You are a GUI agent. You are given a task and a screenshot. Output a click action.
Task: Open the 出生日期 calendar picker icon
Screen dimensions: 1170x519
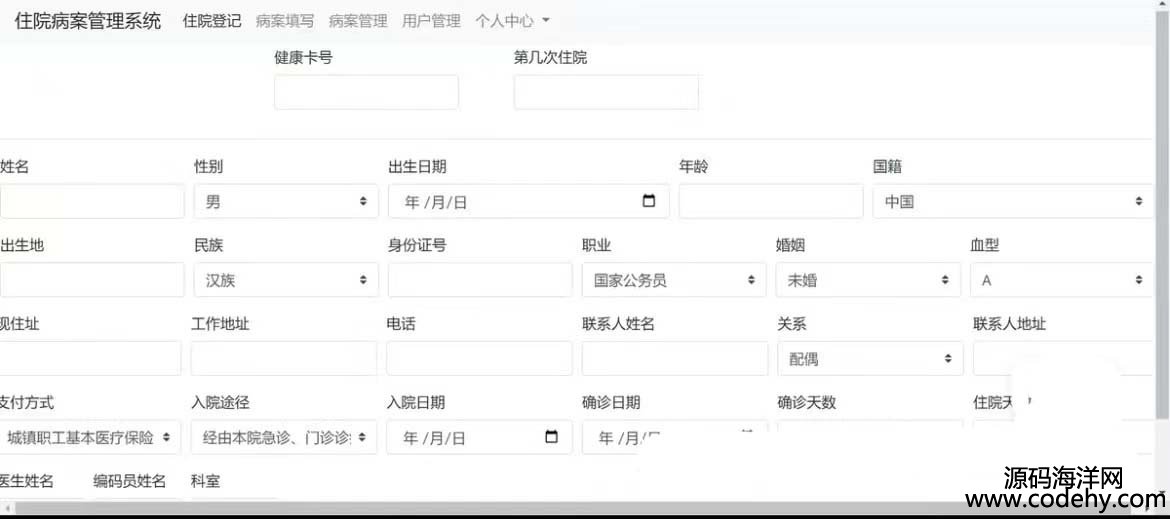coord(649,201)
